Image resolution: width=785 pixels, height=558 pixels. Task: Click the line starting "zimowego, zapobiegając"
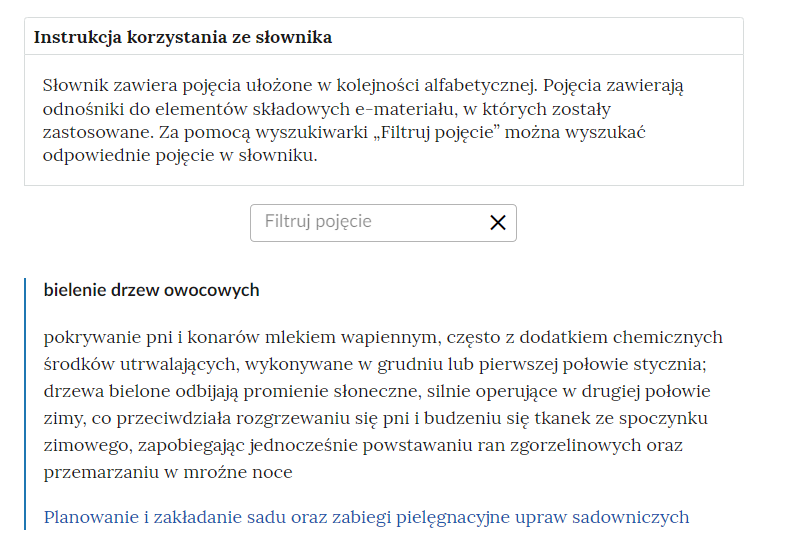pos(362,445)
